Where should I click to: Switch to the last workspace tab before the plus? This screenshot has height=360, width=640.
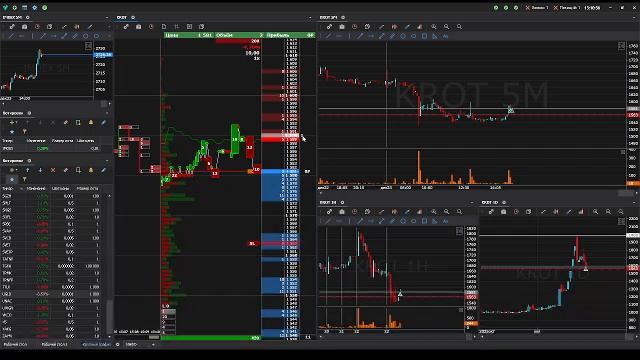click(x=131, y=344)
